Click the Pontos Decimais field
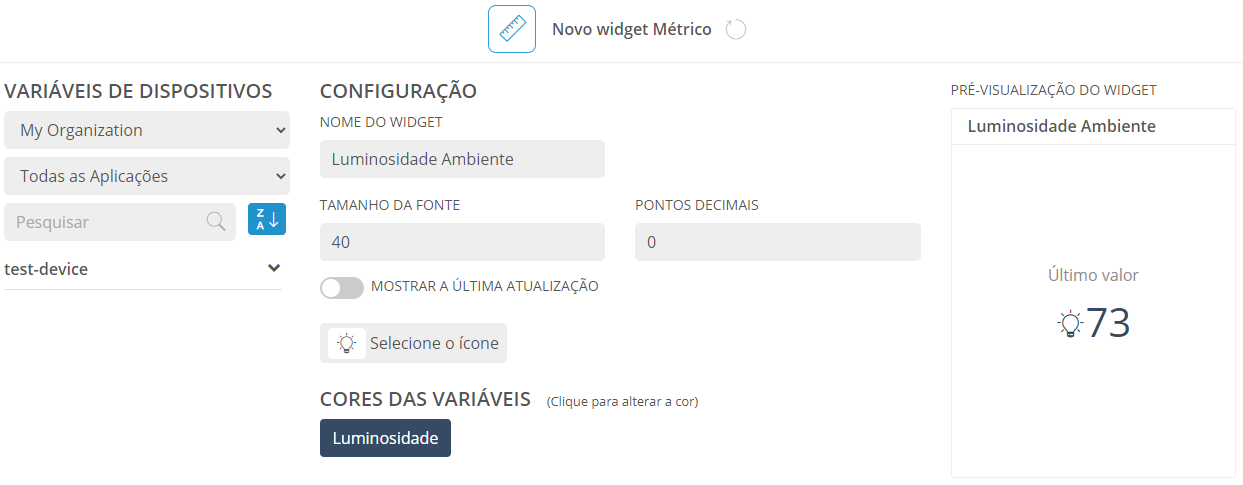The width and height of the screenshot is (1243, 485). coord(778,242)
